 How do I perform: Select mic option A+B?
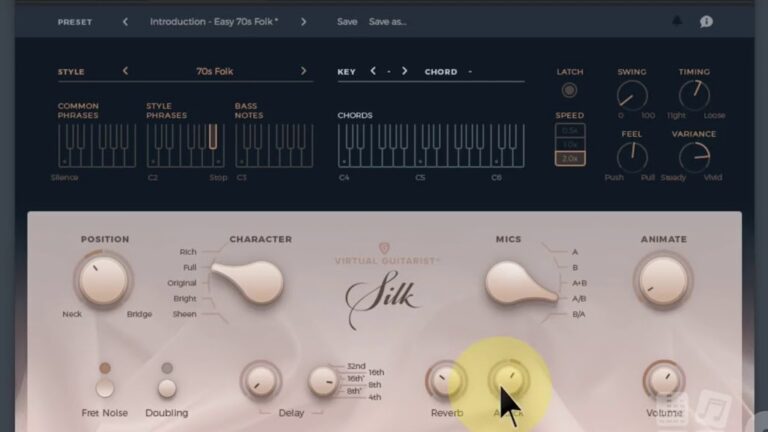click(579, 283)
